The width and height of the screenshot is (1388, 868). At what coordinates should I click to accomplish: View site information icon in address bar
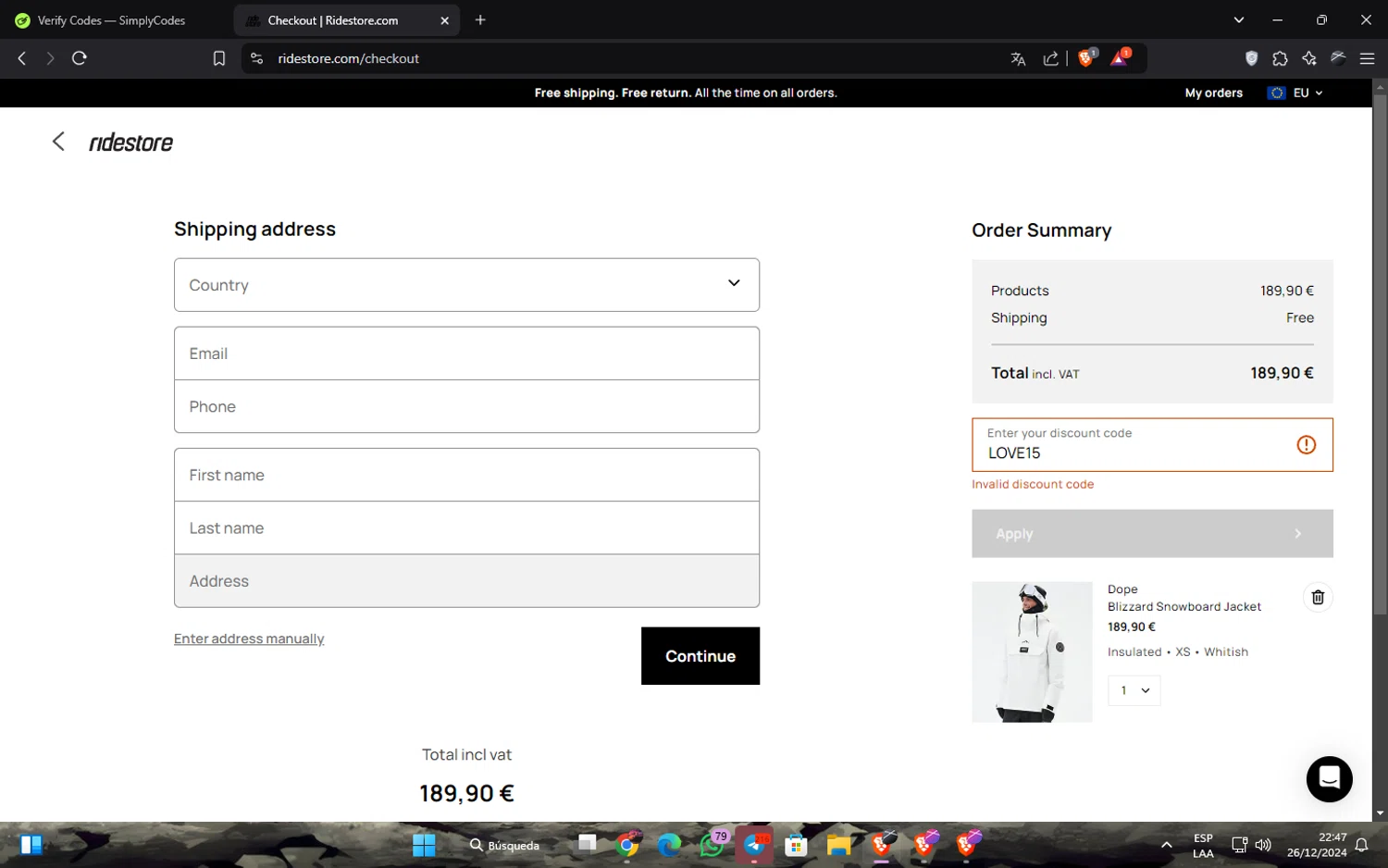257,58
